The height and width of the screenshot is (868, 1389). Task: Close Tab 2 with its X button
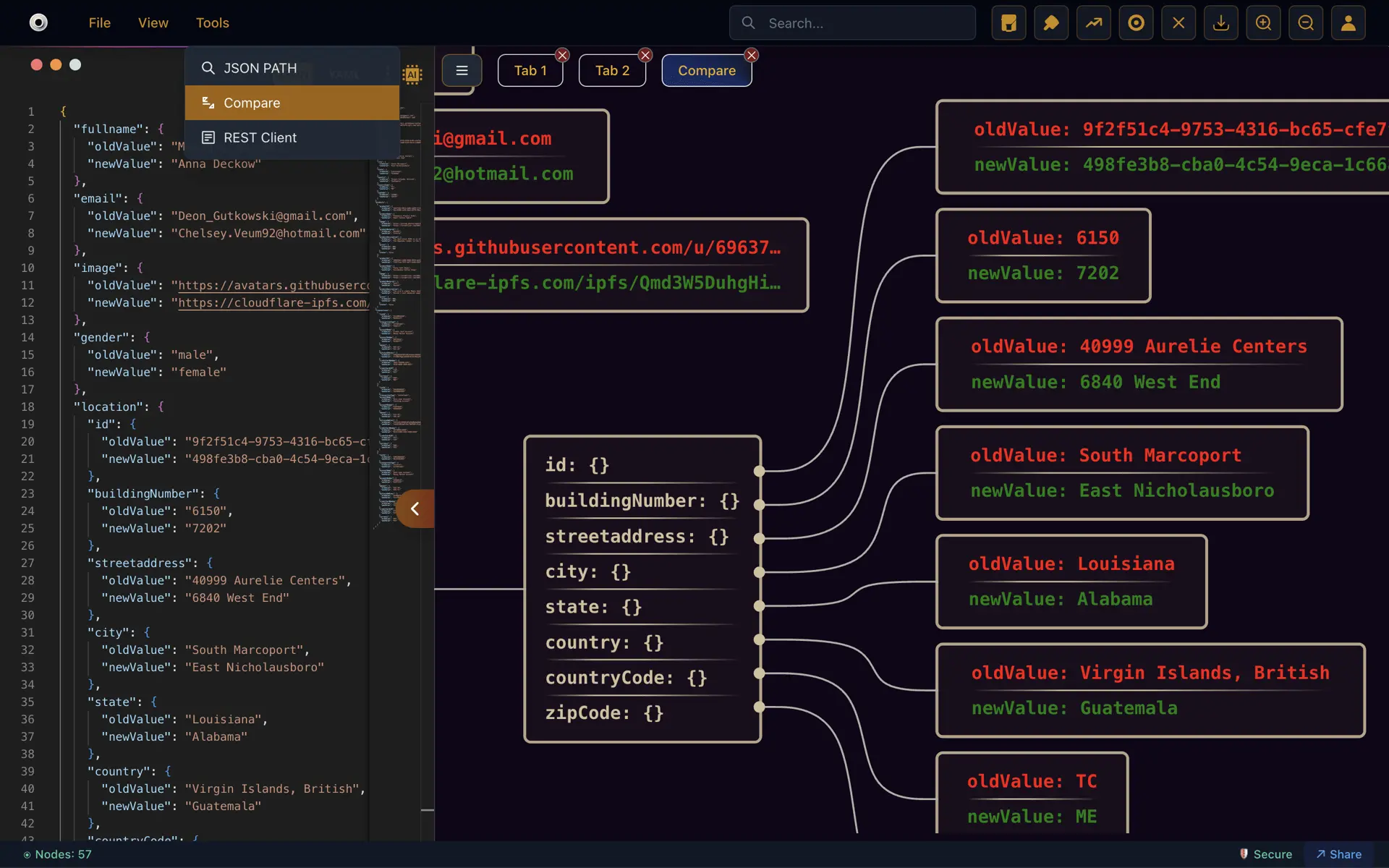click(x=645, y=55)
